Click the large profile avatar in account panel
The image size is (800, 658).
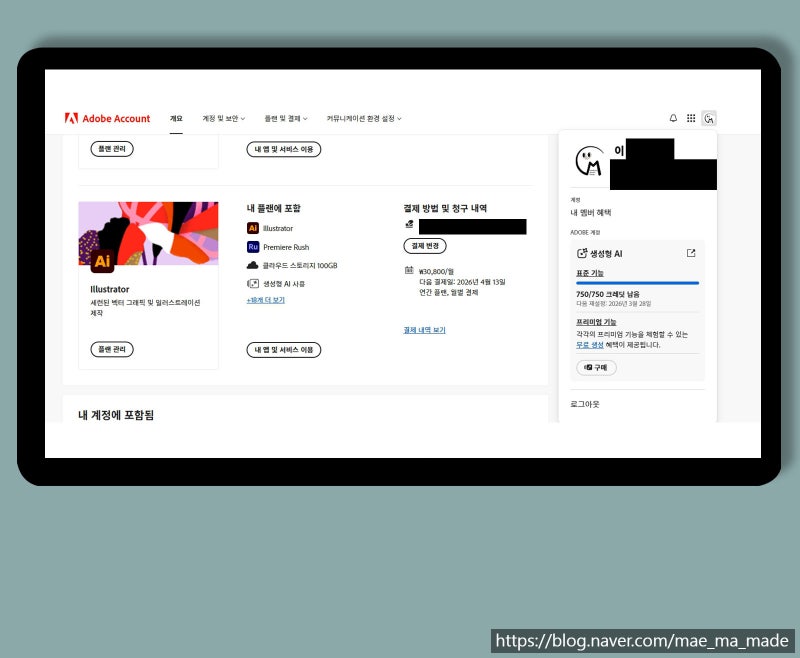tap(589, 161)
